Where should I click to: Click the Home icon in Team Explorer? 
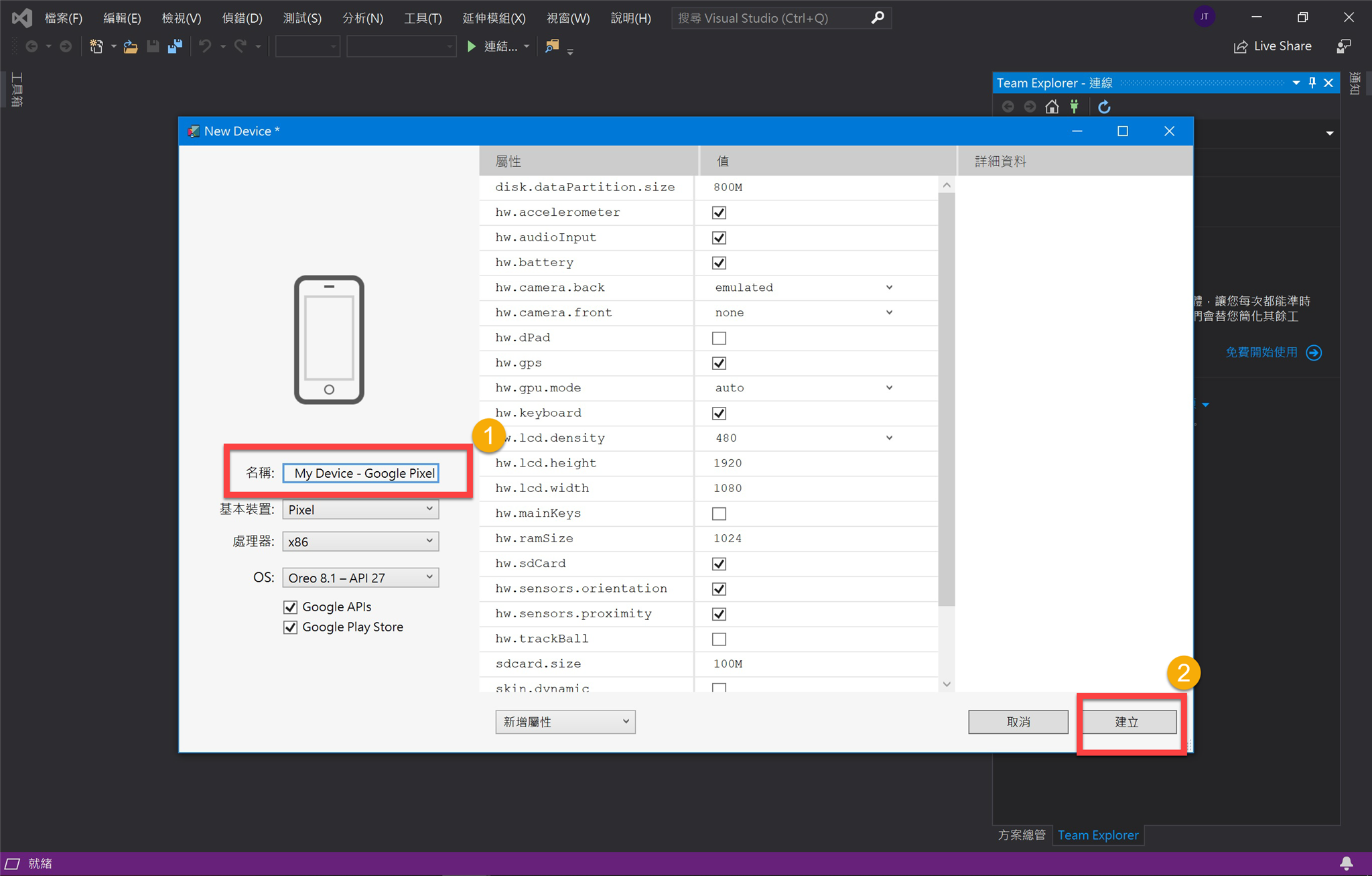point(1052,106)
